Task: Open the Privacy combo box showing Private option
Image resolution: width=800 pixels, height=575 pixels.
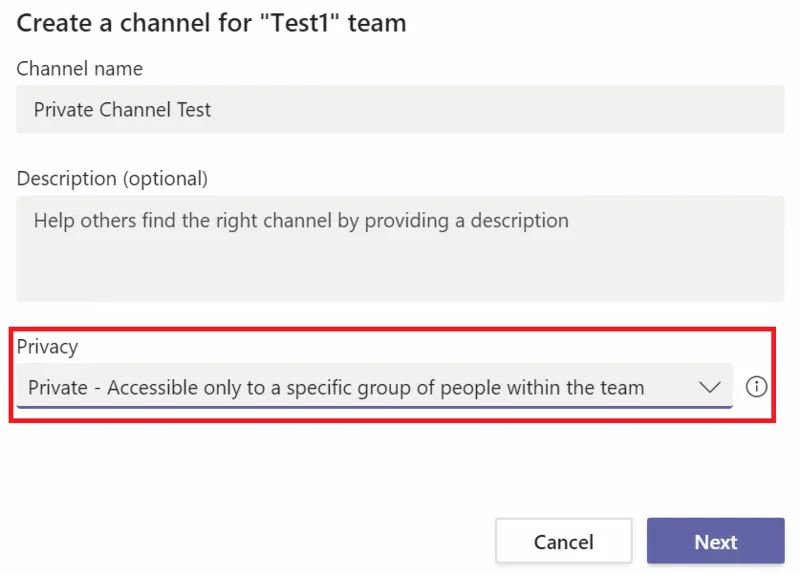Action: pyautogui.click(x=374, y=386)
